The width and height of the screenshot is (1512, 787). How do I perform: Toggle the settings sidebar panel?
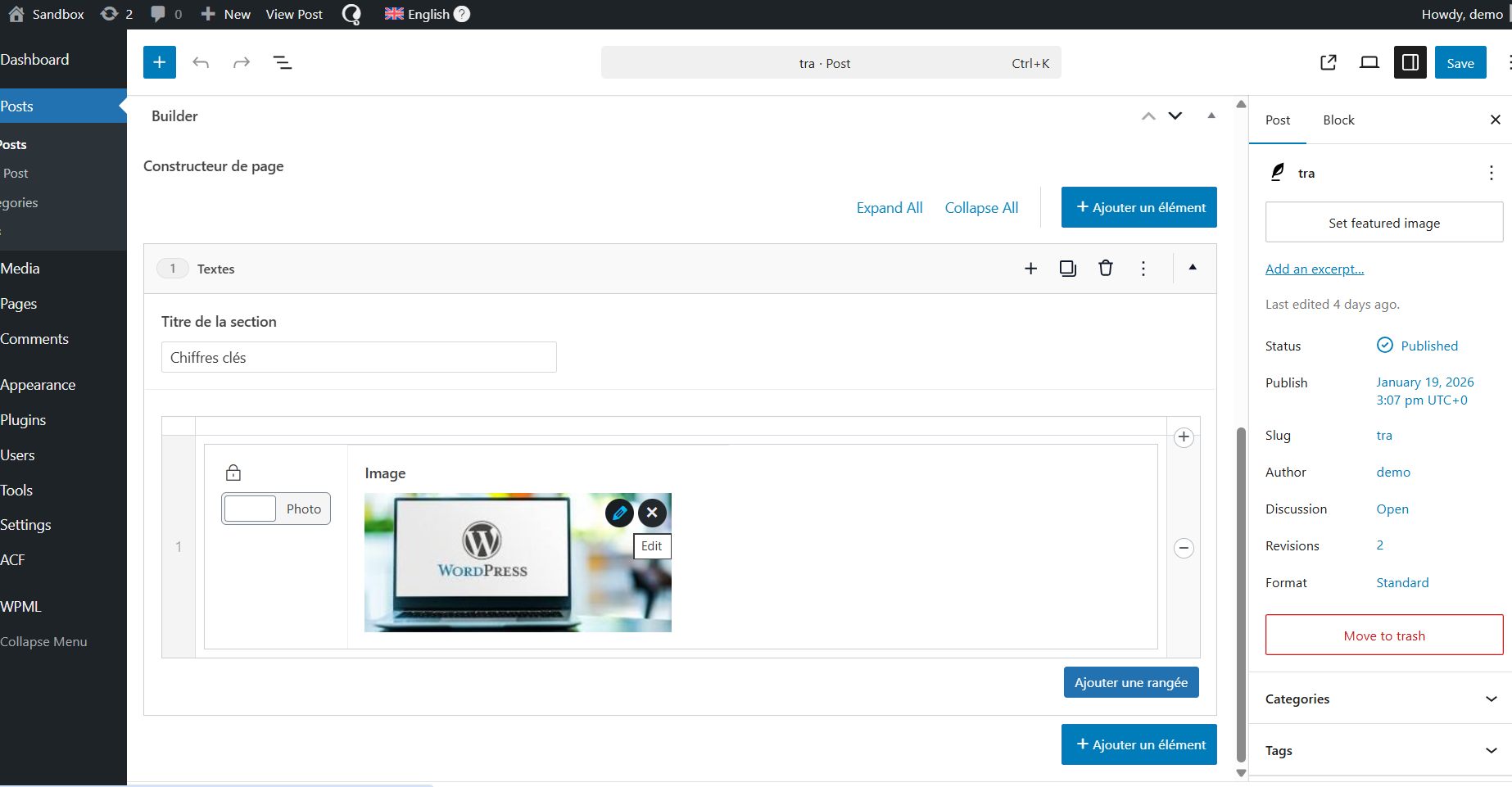pyautogui.click(x=1410, y=63)
